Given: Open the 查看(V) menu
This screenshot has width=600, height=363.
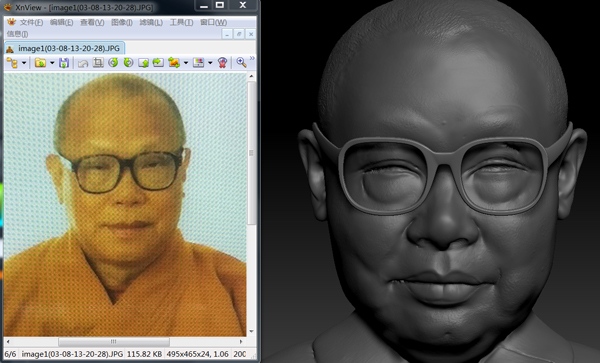Looking at the screenshot, I should tap(92, 23).
